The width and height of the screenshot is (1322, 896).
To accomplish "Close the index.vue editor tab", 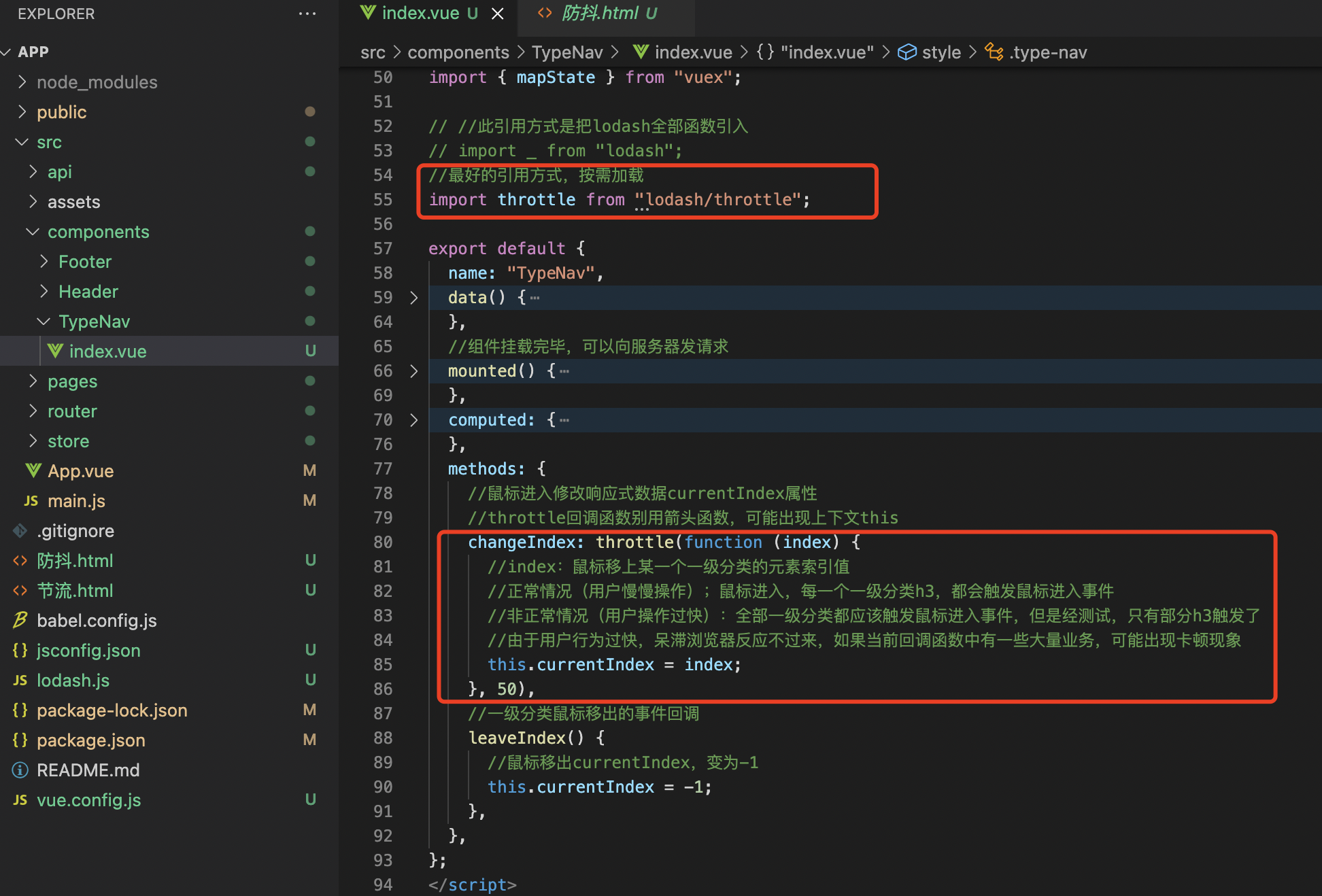I will tap(498, 14).
